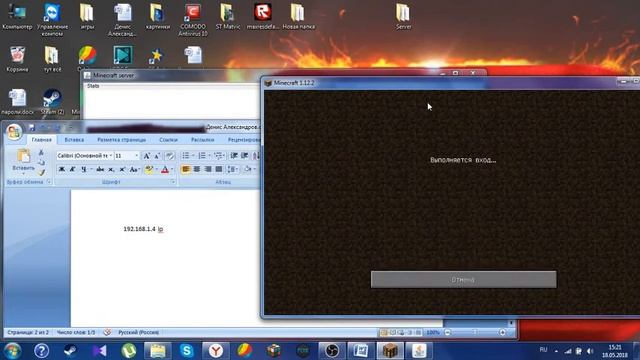This screenshot has width=640, height=360.
Task: Toggle Strikethrough formatting in Word
Action: (100, 169)
